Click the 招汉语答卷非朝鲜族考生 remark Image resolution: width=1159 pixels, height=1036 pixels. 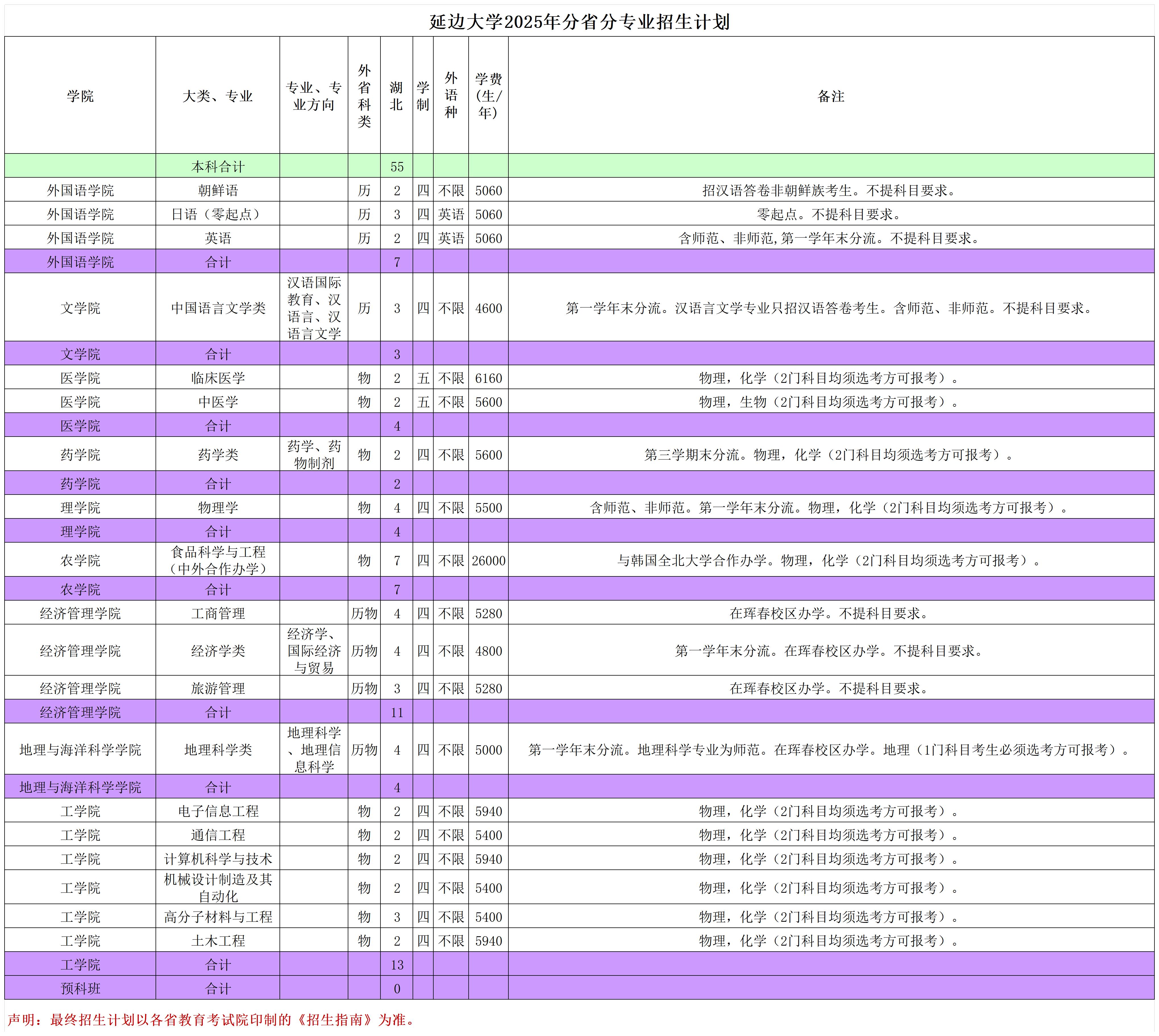(831, 190)
